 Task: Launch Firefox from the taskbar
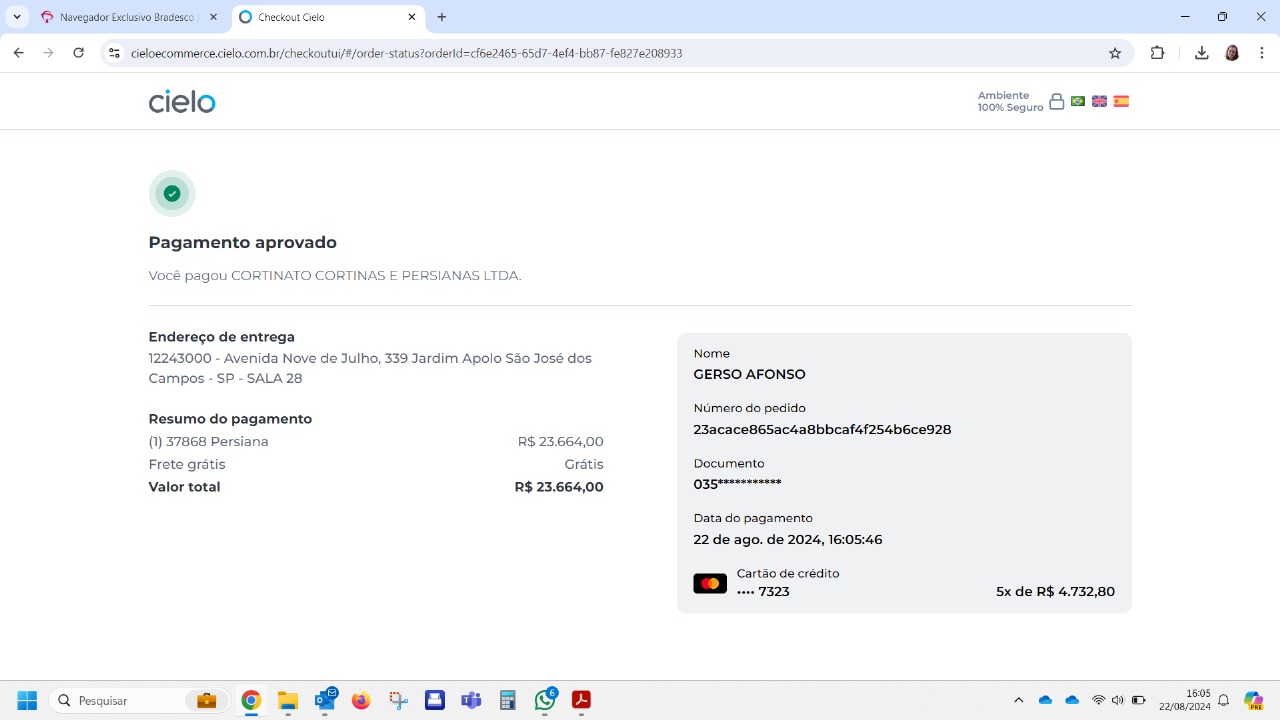pos(361,701)
